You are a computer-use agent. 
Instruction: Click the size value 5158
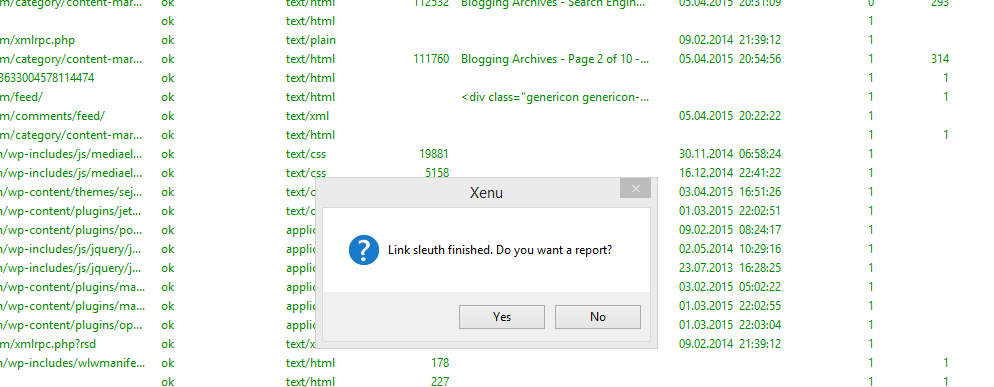(x=437, y=173)
